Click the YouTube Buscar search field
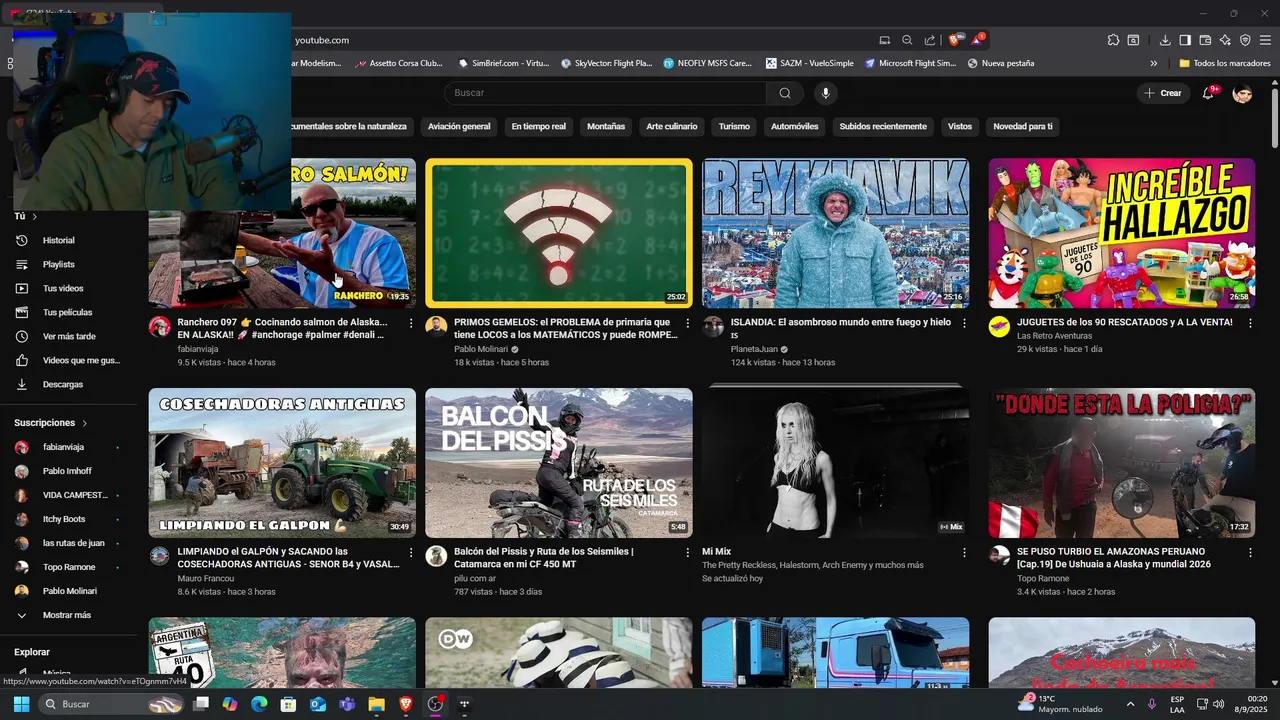This screenshot has width=1280, height=720. [606, 93]
